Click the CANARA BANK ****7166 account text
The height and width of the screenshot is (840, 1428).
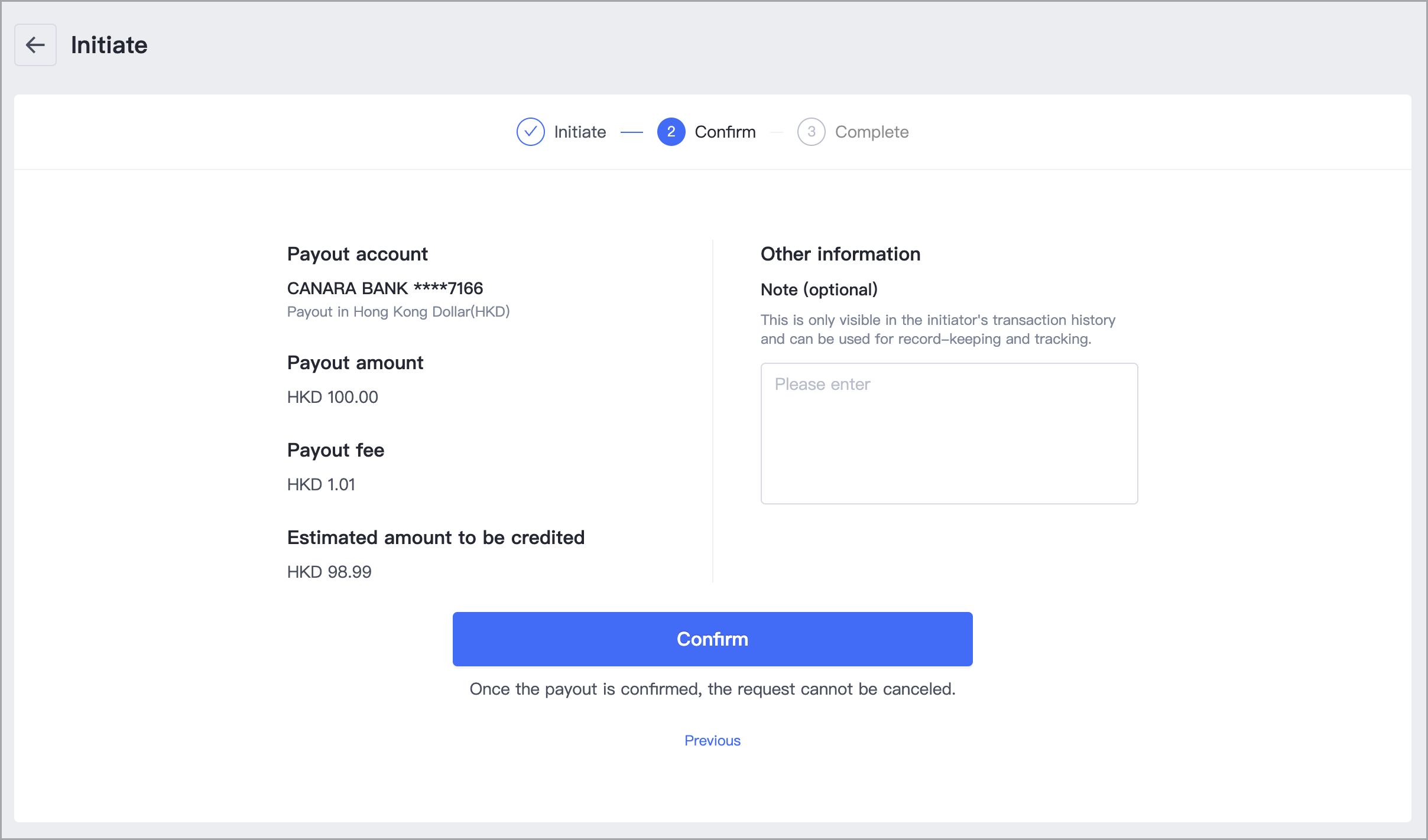click(385, 288)
